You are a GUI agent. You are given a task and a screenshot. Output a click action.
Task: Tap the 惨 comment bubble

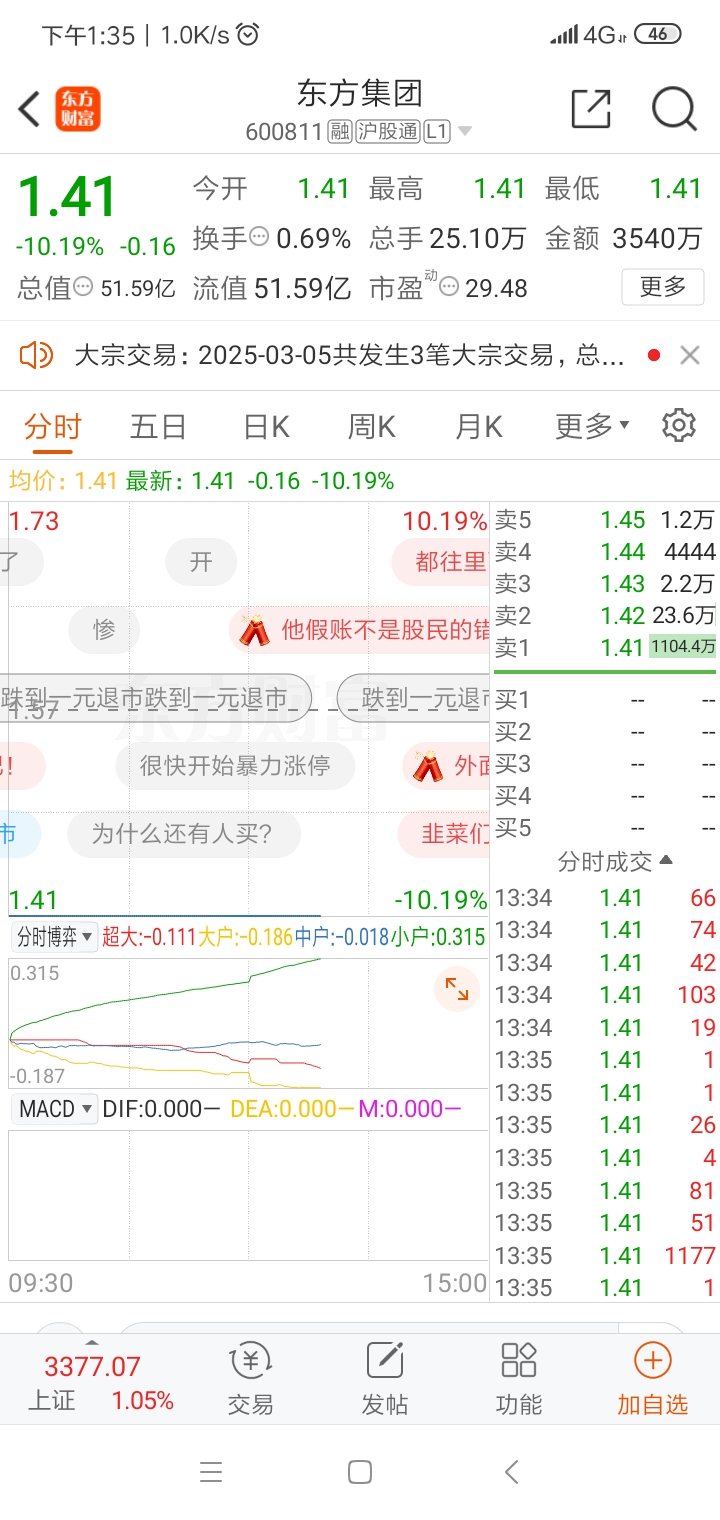click(104, 630)
